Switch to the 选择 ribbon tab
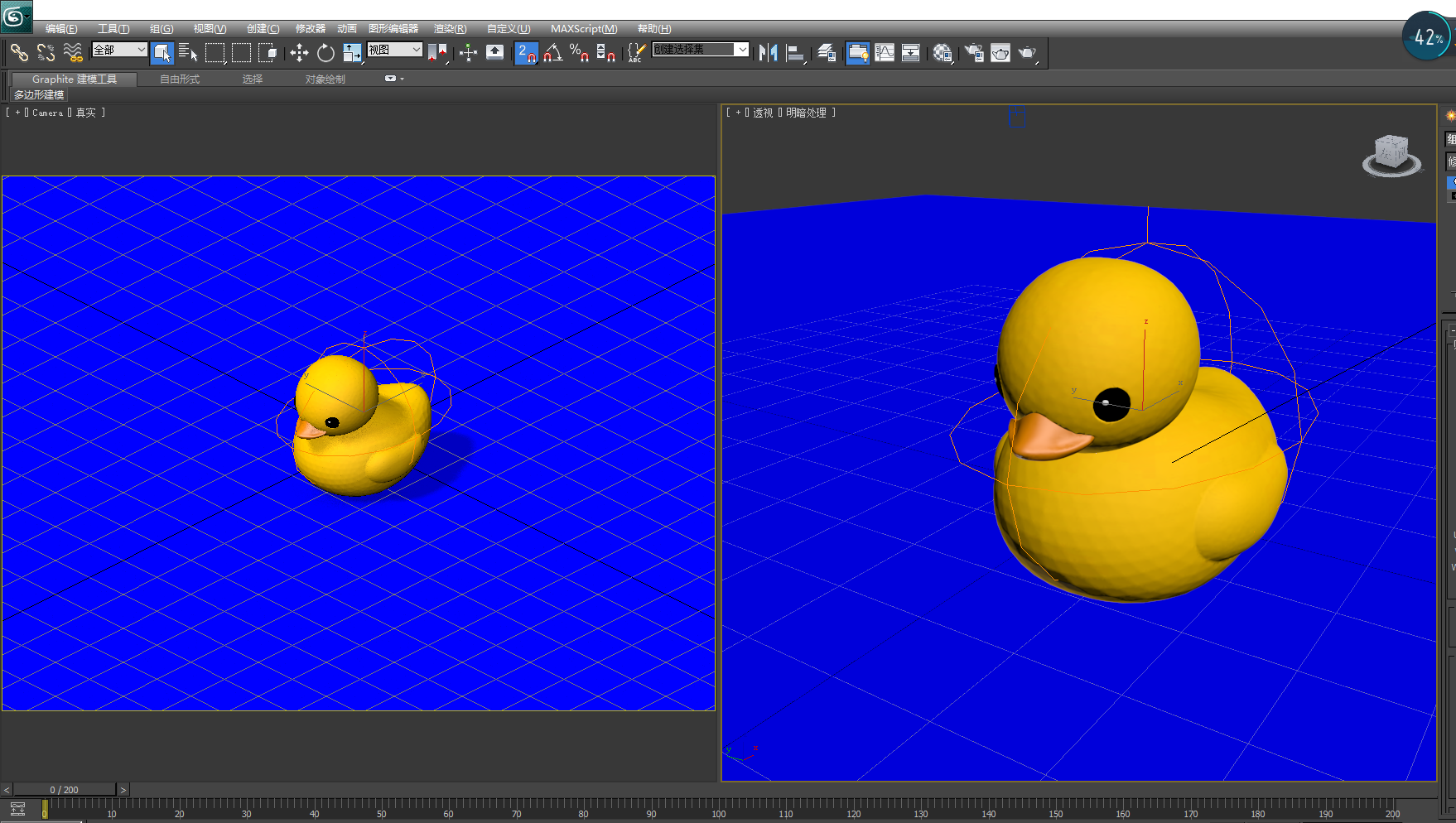Screen dimensions: 1456x823 point(253,79)
